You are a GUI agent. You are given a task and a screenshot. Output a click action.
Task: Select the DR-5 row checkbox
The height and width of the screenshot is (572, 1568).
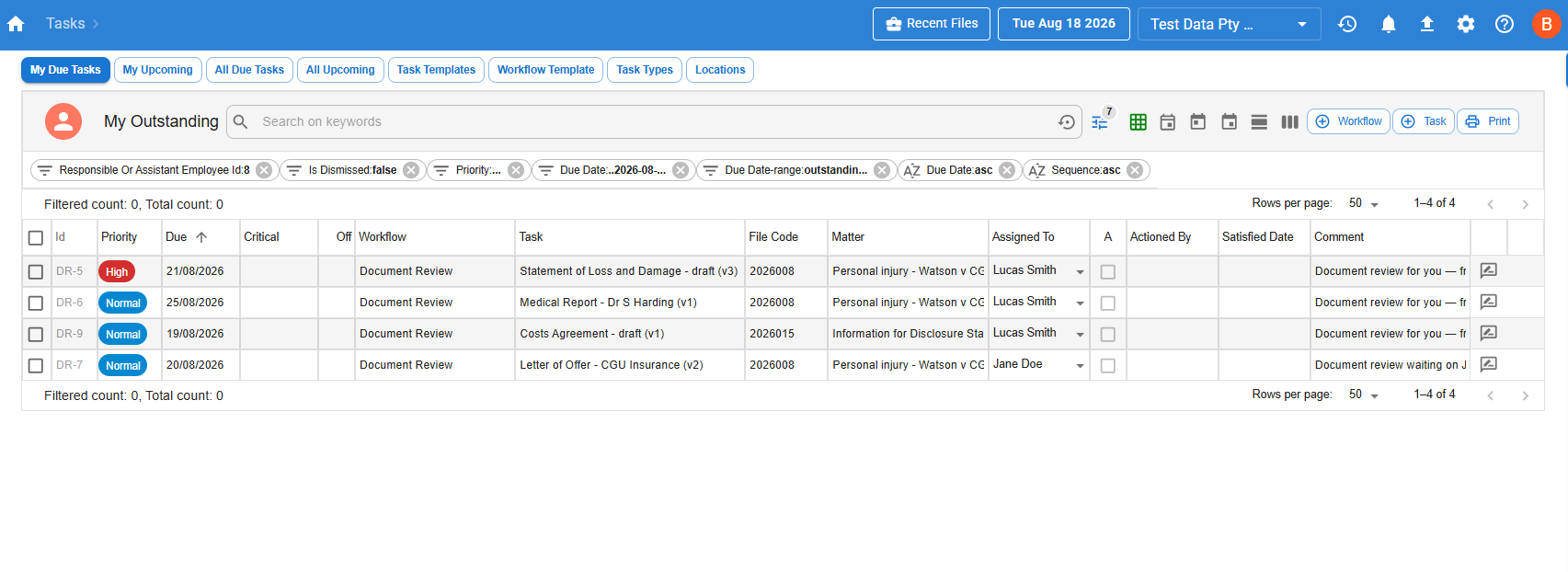click(x=36, y=272)
